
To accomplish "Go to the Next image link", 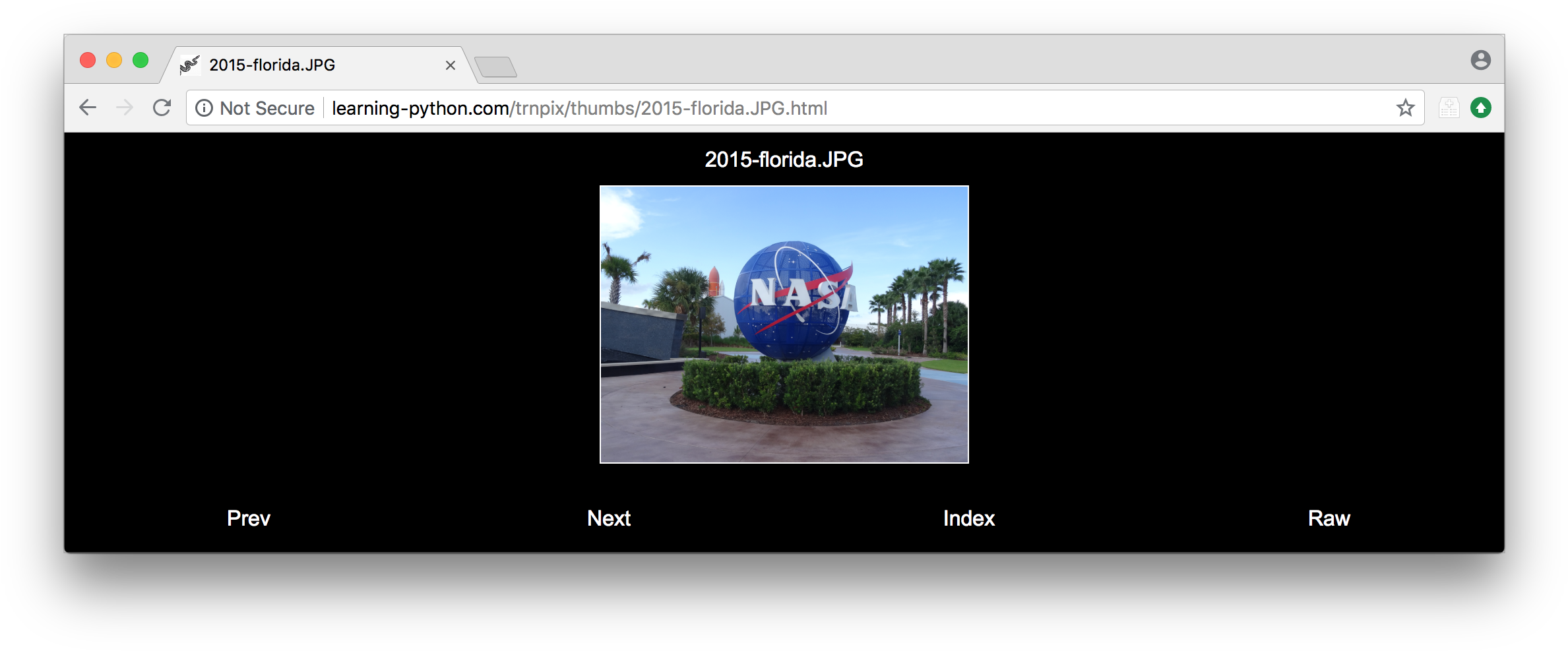I will tap(609, 518).
